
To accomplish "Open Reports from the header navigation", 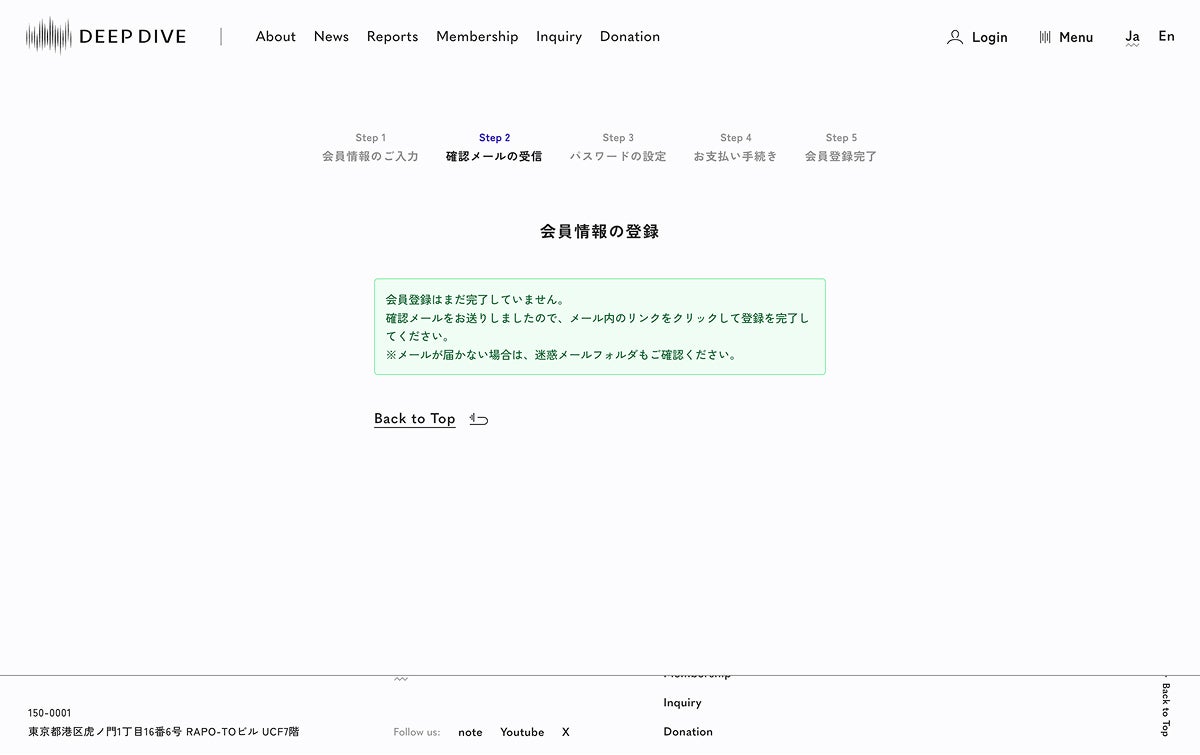I will point(392,36).
